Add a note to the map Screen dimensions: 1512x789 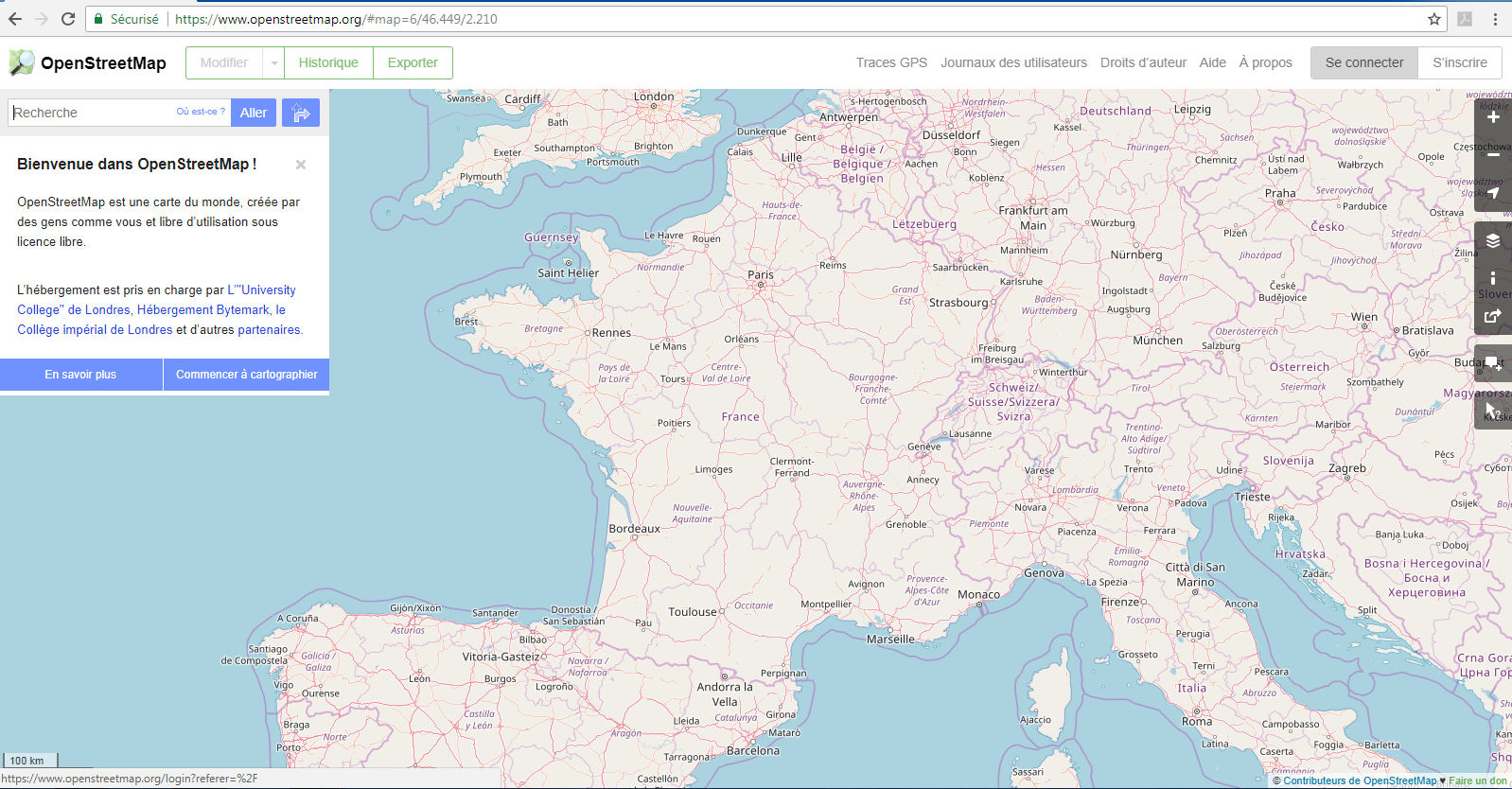point(1493,363)
